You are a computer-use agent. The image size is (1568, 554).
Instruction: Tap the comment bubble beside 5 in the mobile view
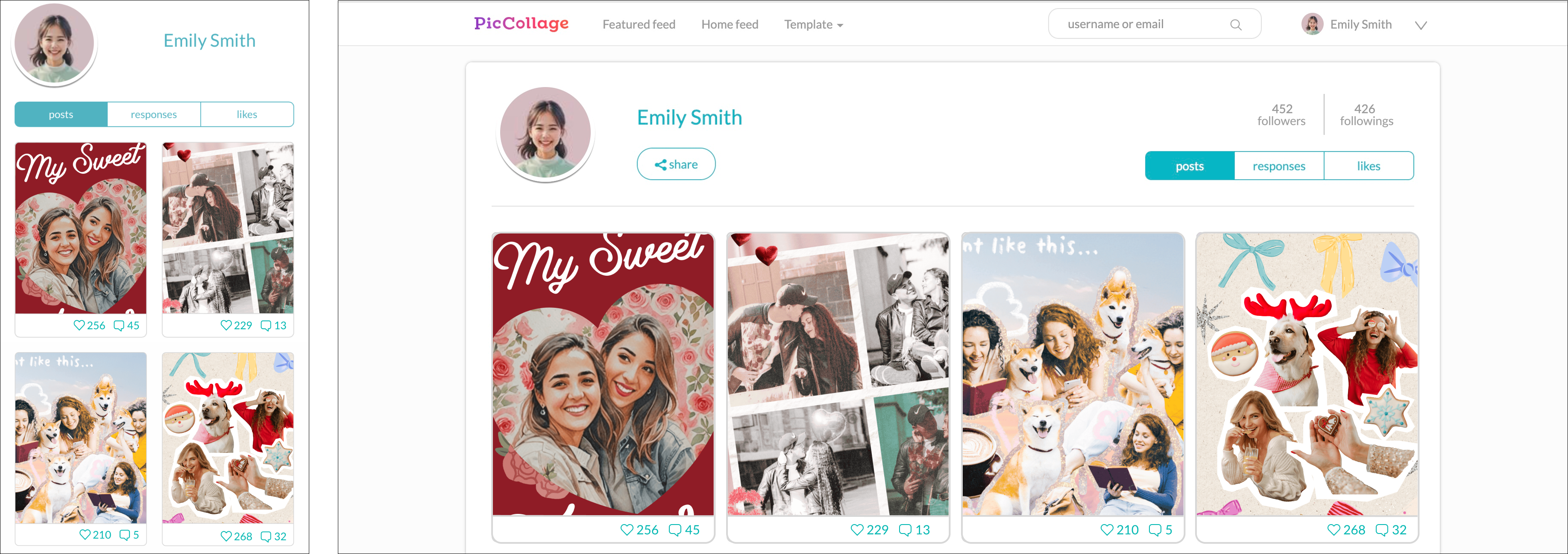(x=125, y=534)
